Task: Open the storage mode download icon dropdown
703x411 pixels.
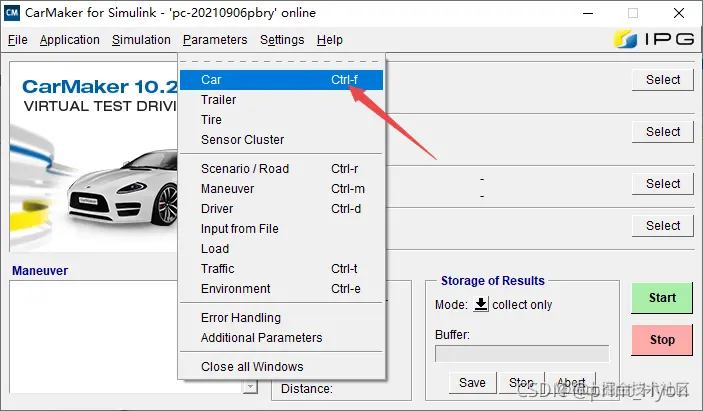Action: (481, 304)
